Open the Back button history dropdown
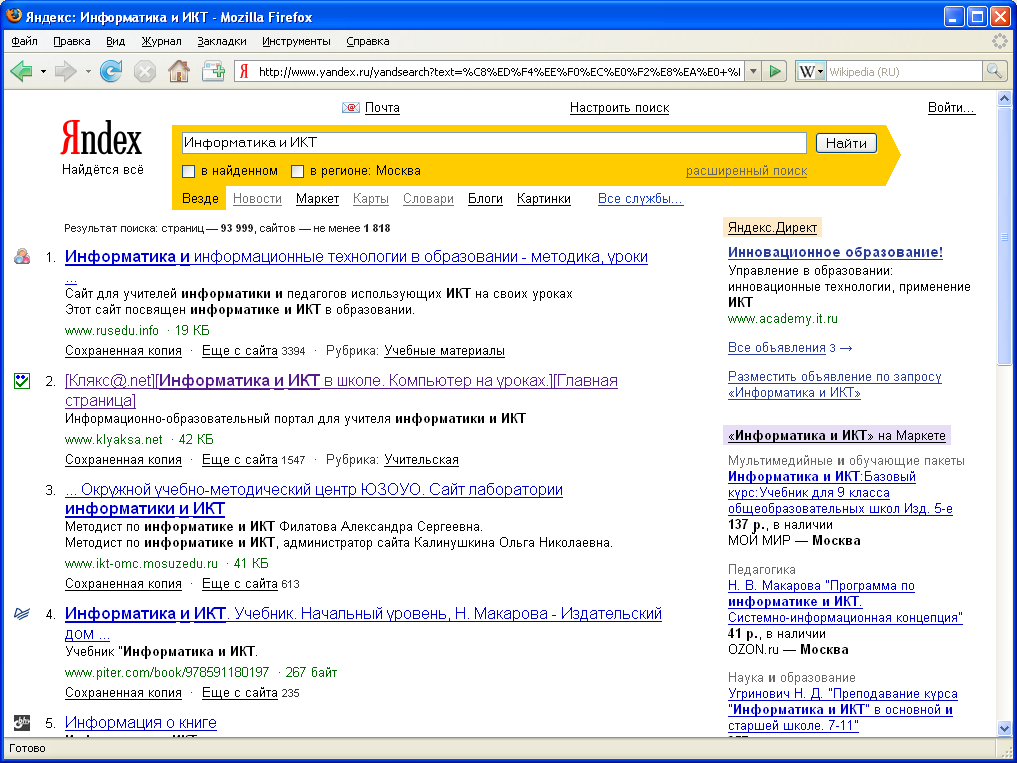The image size is (1017, 763). tap(43, 71)
